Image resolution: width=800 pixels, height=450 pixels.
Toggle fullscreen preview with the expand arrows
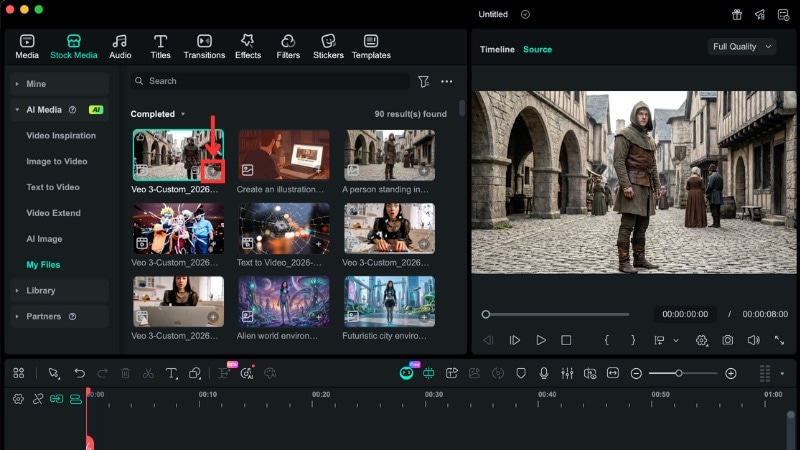(x=779, y=341)
